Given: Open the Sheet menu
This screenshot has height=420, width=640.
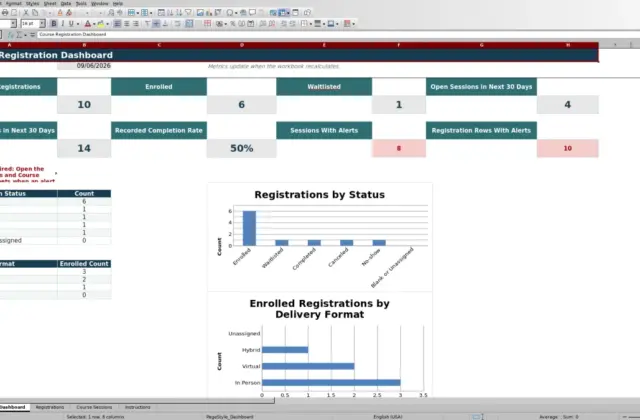Looking at the screenshot, I should pyautogui.click(x=50, y=3).
